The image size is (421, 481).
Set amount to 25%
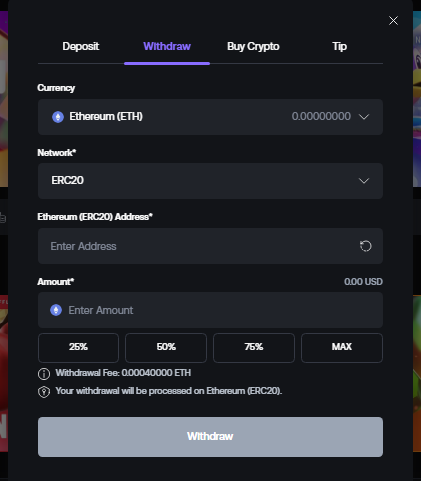[78, 347]
